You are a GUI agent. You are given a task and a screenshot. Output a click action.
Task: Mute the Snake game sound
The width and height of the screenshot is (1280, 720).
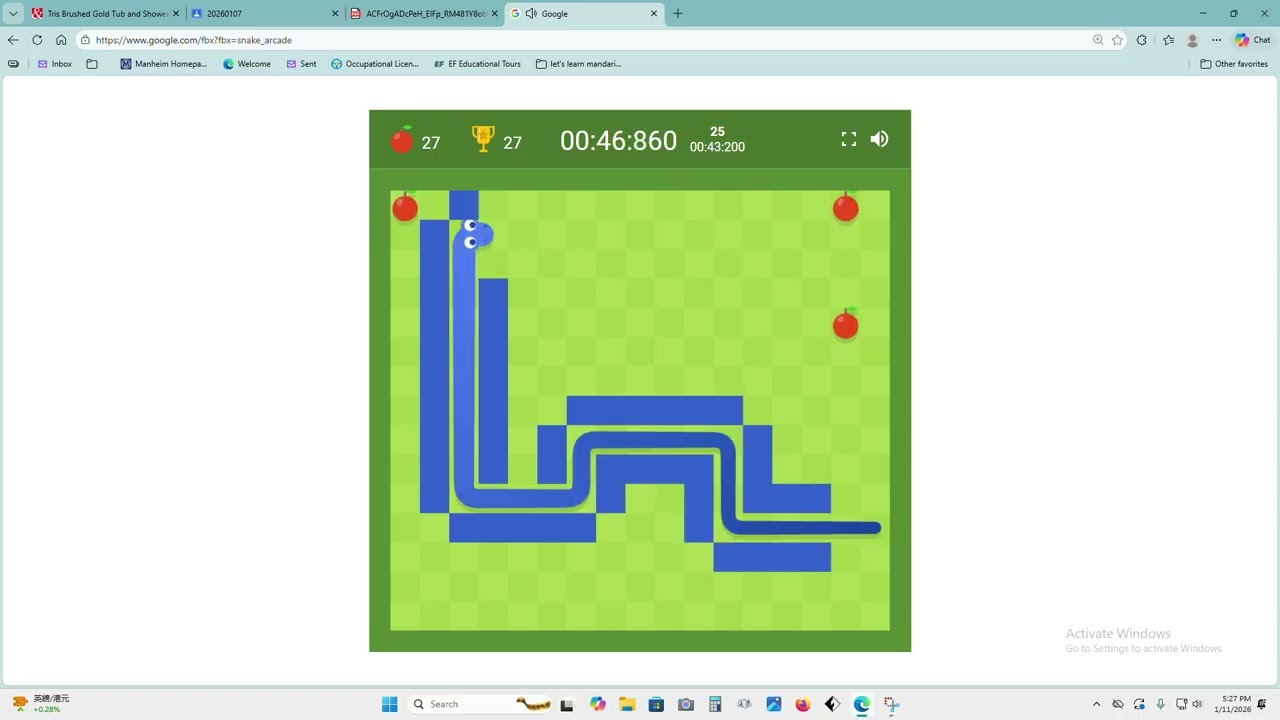click(879, 139)
